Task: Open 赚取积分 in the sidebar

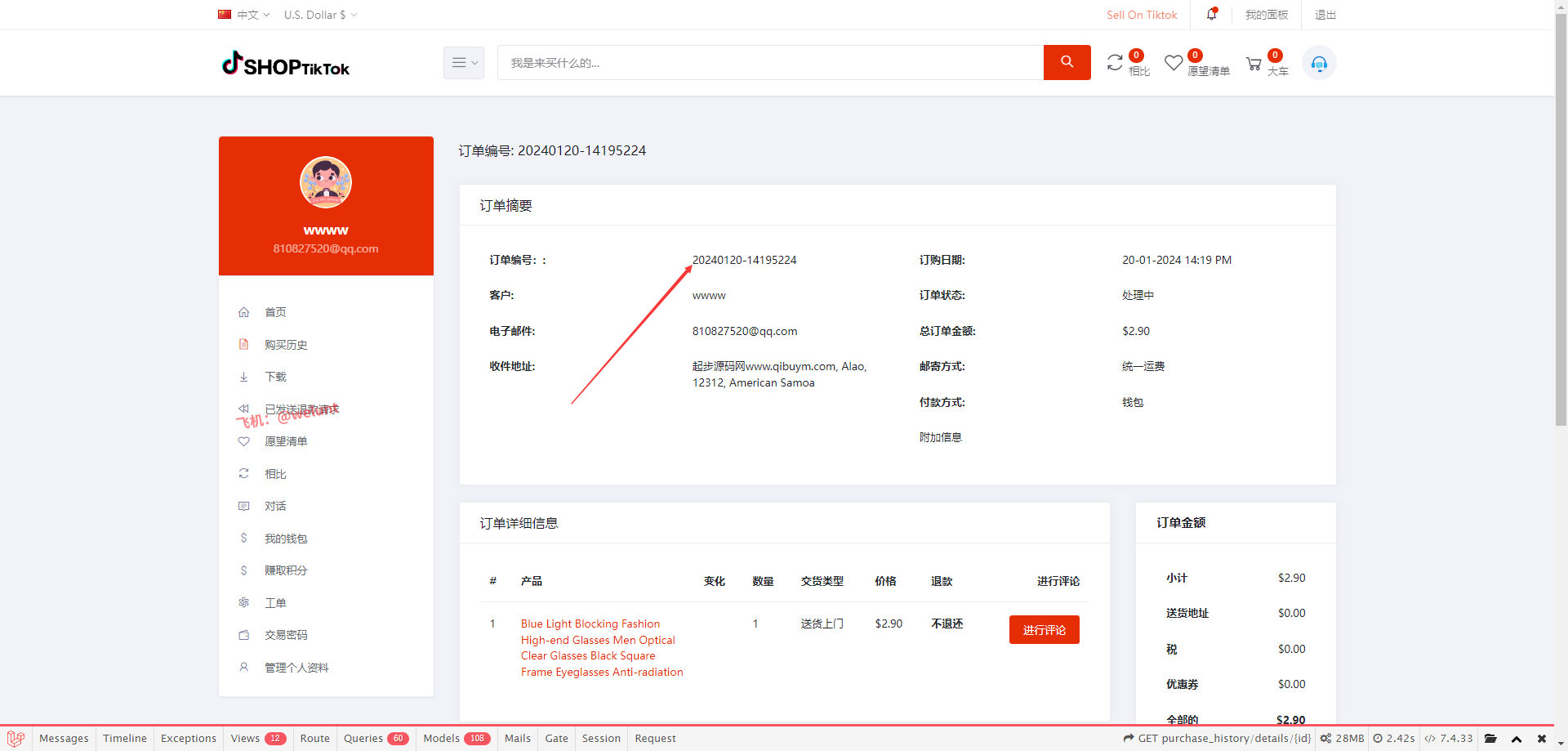Action: 286,570
